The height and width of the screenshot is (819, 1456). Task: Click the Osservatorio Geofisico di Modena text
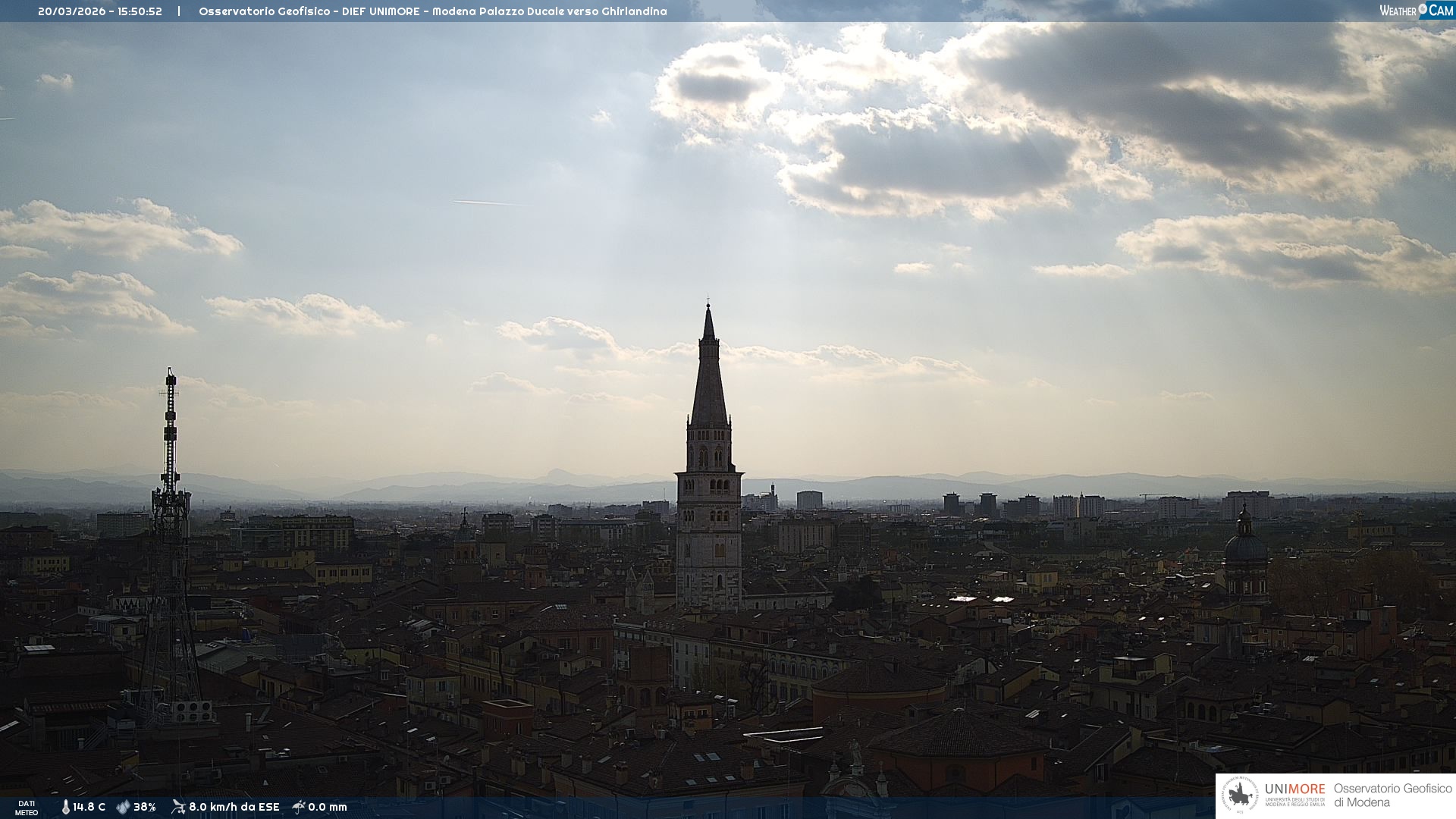point(1392,795)
